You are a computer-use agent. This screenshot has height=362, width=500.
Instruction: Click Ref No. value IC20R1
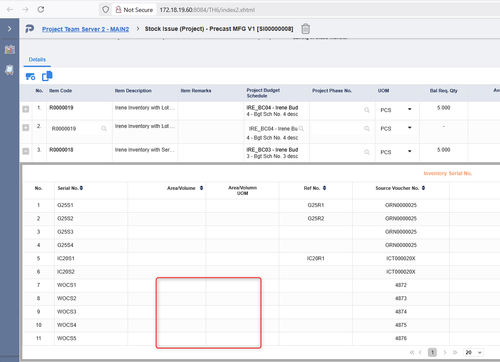pos(316,258)
